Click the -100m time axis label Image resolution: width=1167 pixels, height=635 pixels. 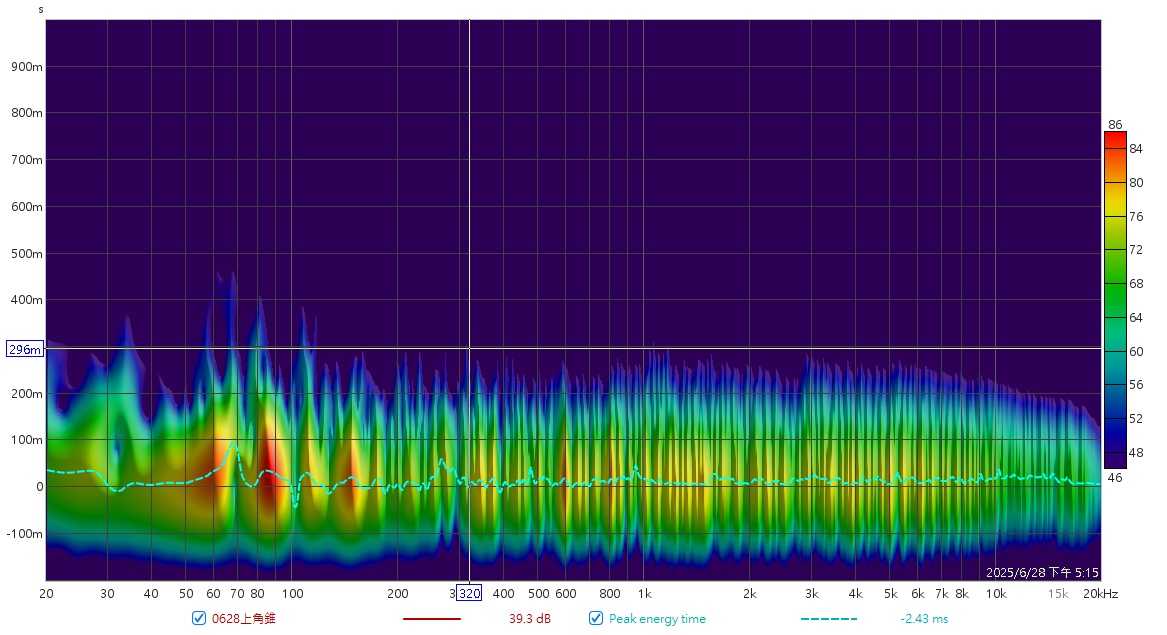[25, 534]
